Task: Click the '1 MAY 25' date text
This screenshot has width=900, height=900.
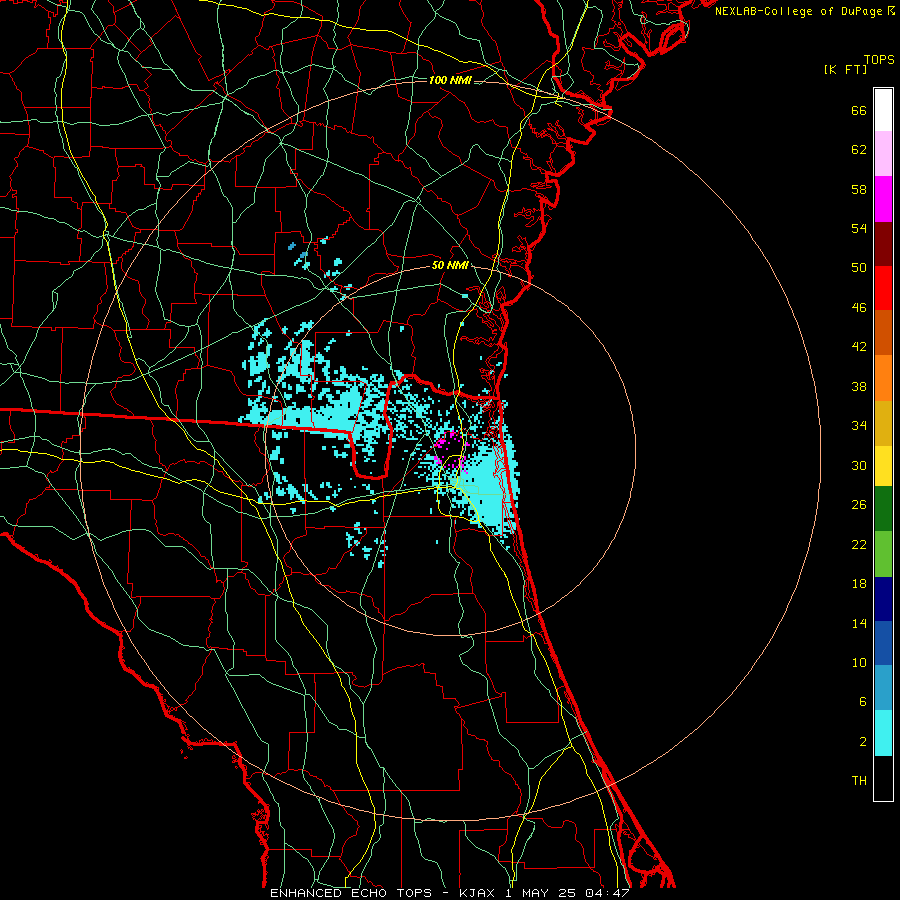Action: pos(541,893)
